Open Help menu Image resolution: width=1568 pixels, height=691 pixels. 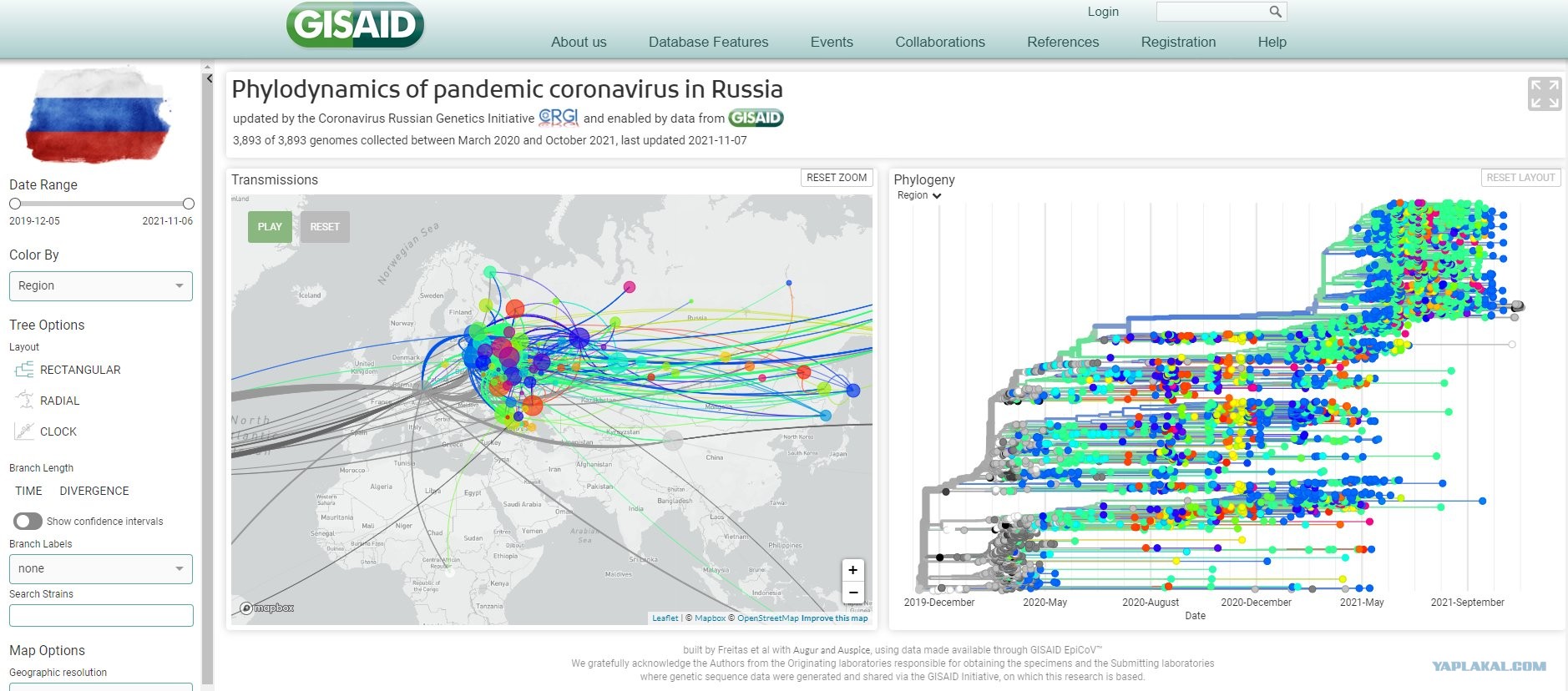[1272, 42]
